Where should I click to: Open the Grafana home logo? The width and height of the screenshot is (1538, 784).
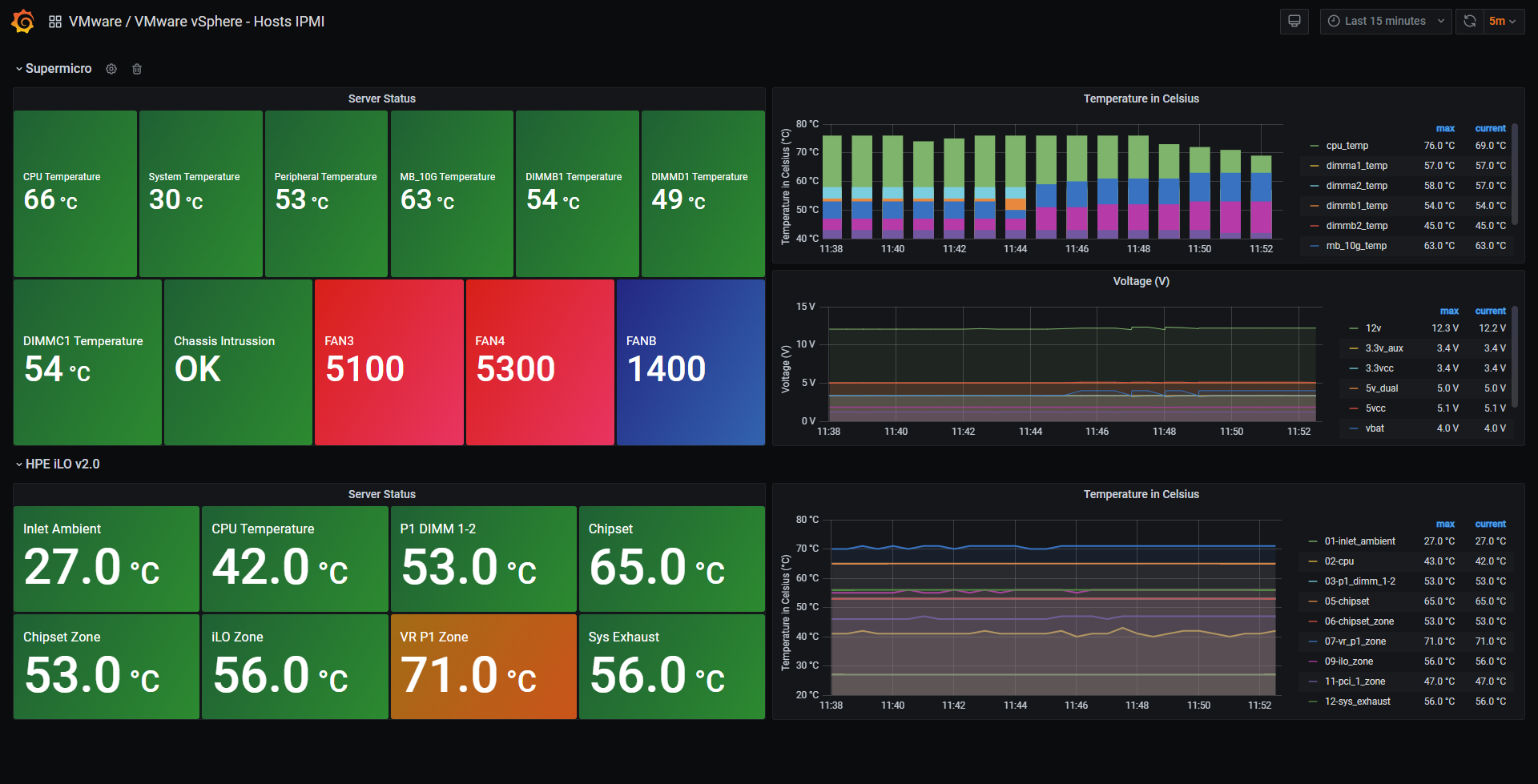(x=22, y=22)
